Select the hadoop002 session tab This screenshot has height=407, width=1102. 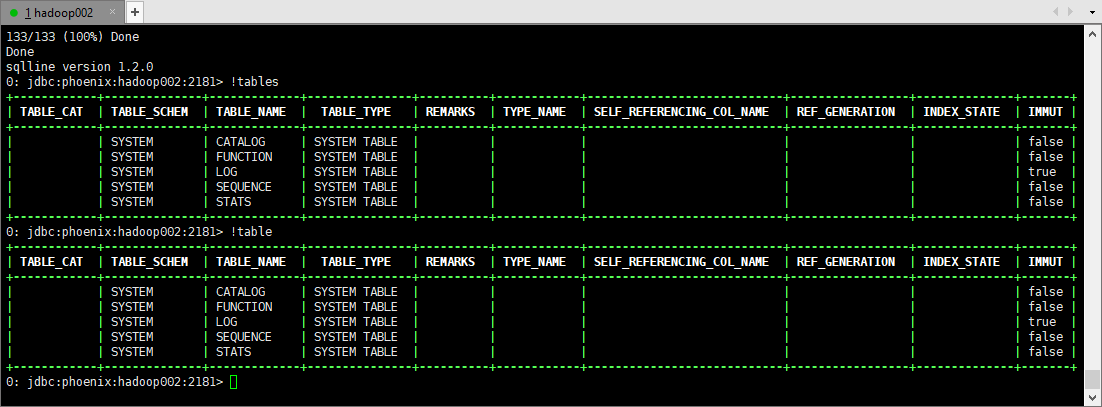tap(62, 12)
